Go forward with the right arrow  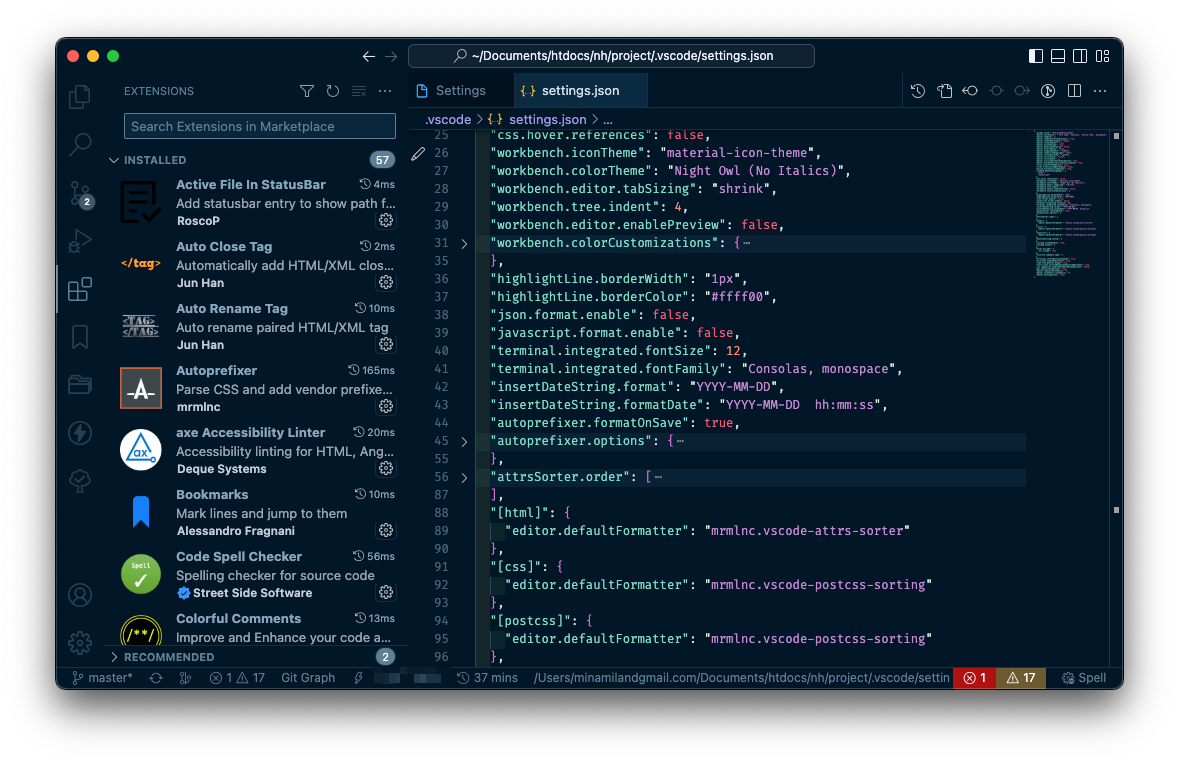point(391,56)
